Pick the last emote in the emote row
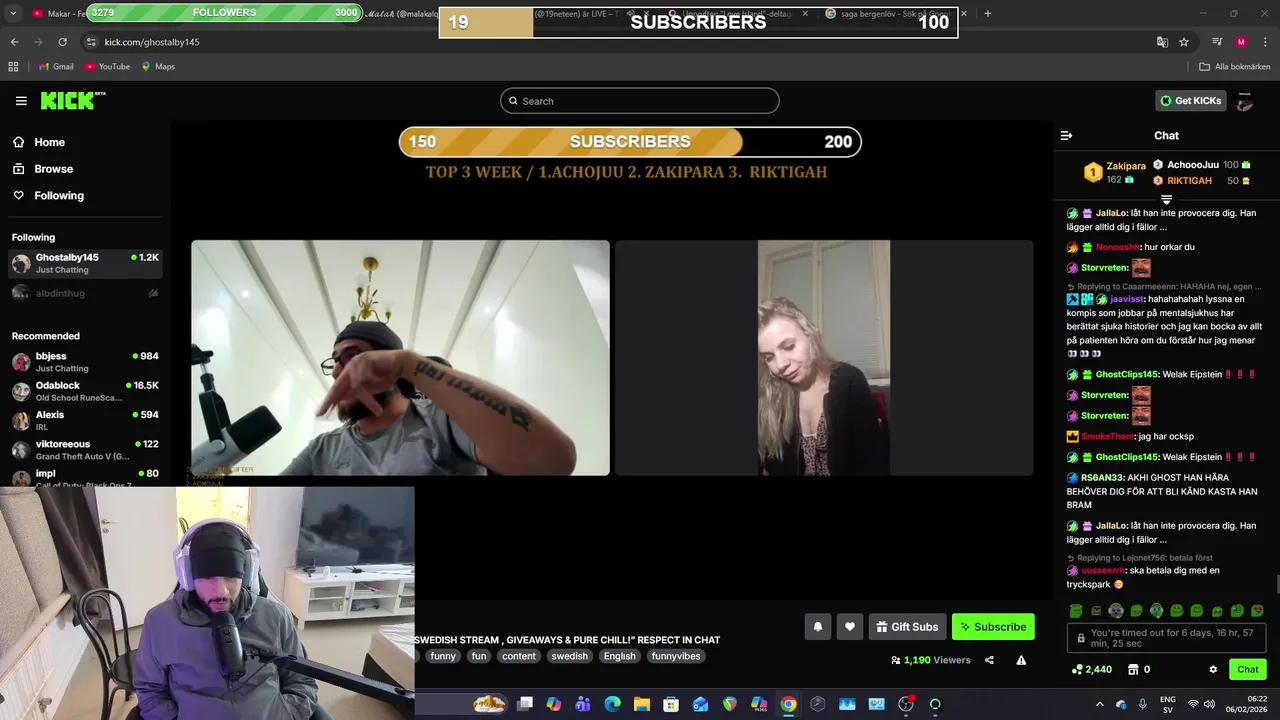The width and height of the screenshot is (1280, 720). tap(1257, 611)
